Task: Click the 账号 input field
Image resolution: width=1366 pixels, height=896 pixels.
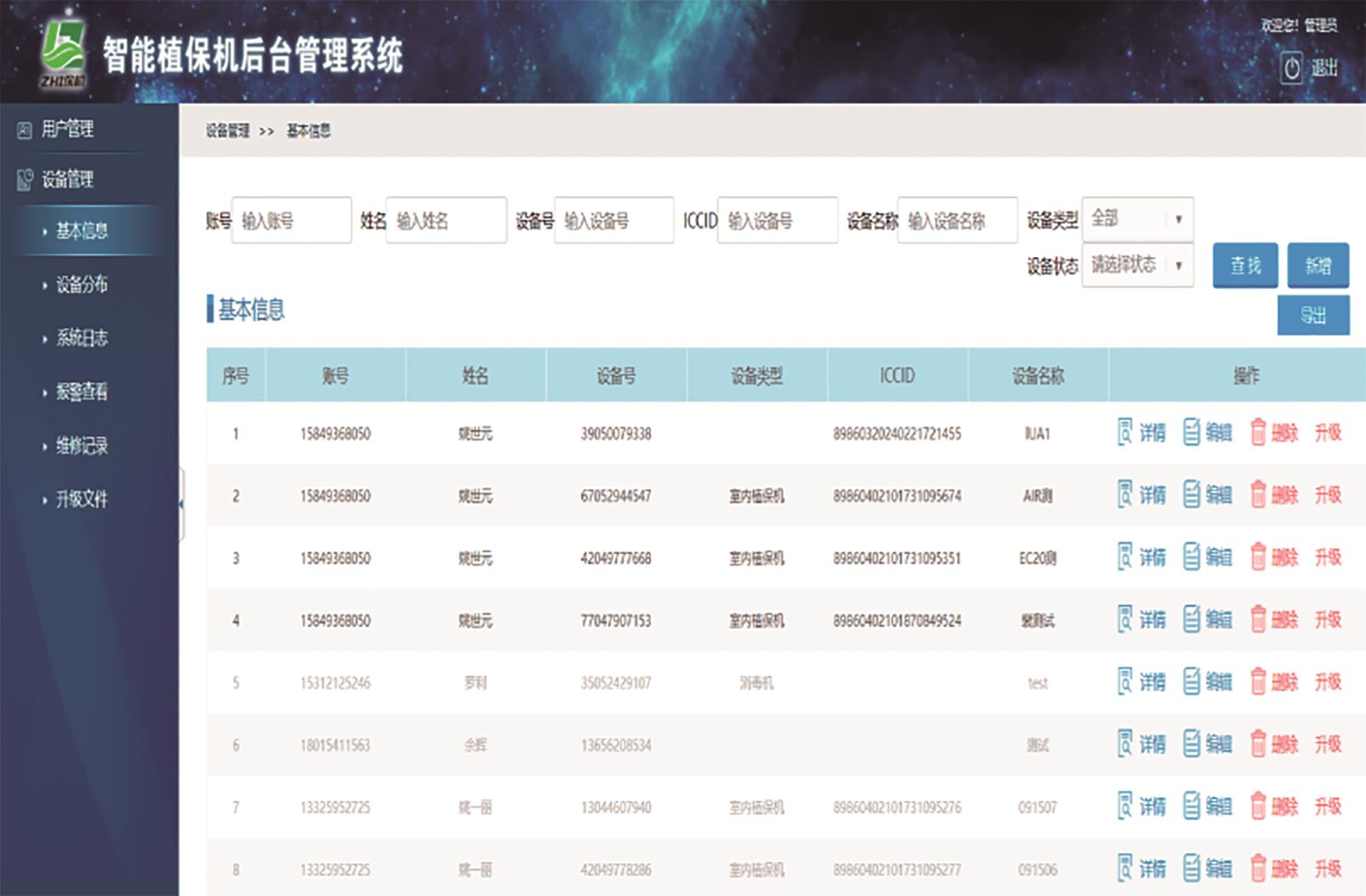Action: (291, 221)
